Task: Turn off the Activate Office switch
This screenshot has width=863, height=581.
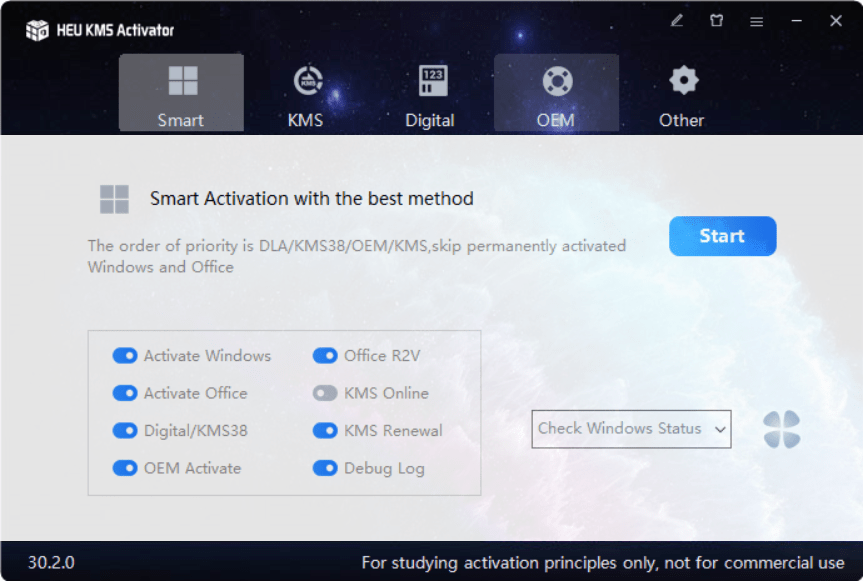Action: (x=125, y=393)
